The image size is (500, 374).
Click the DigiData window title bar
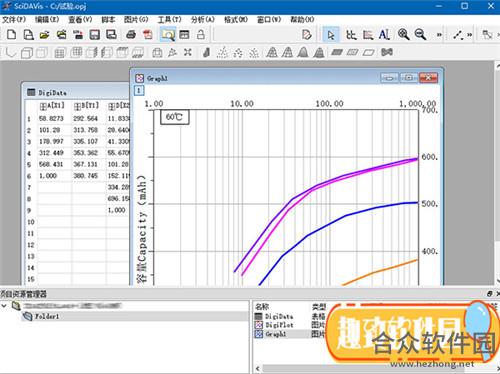tap(76, 92)
